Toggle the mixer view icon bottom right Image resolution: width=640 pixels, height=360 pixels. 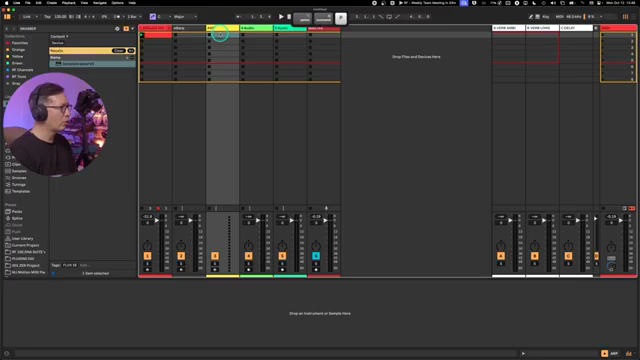tap(629, 353)
